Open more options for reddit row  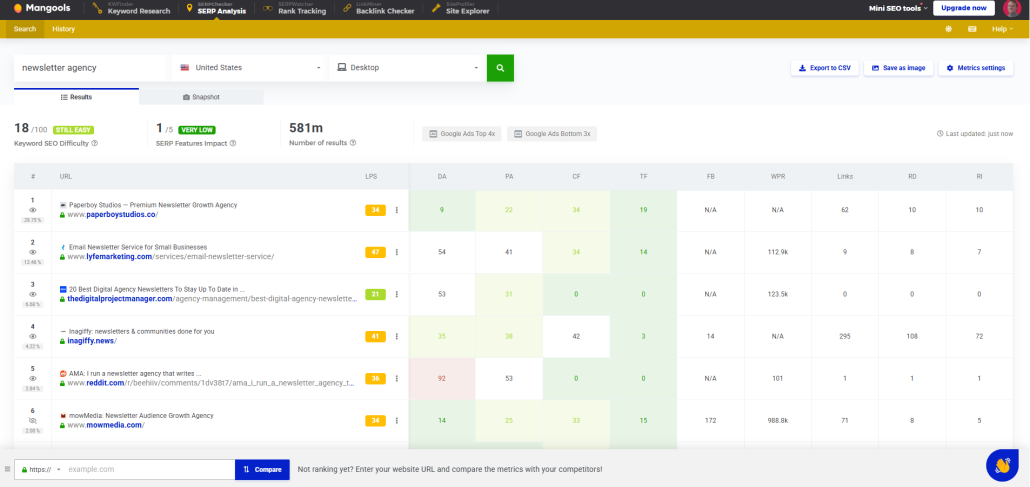point(397,378)
